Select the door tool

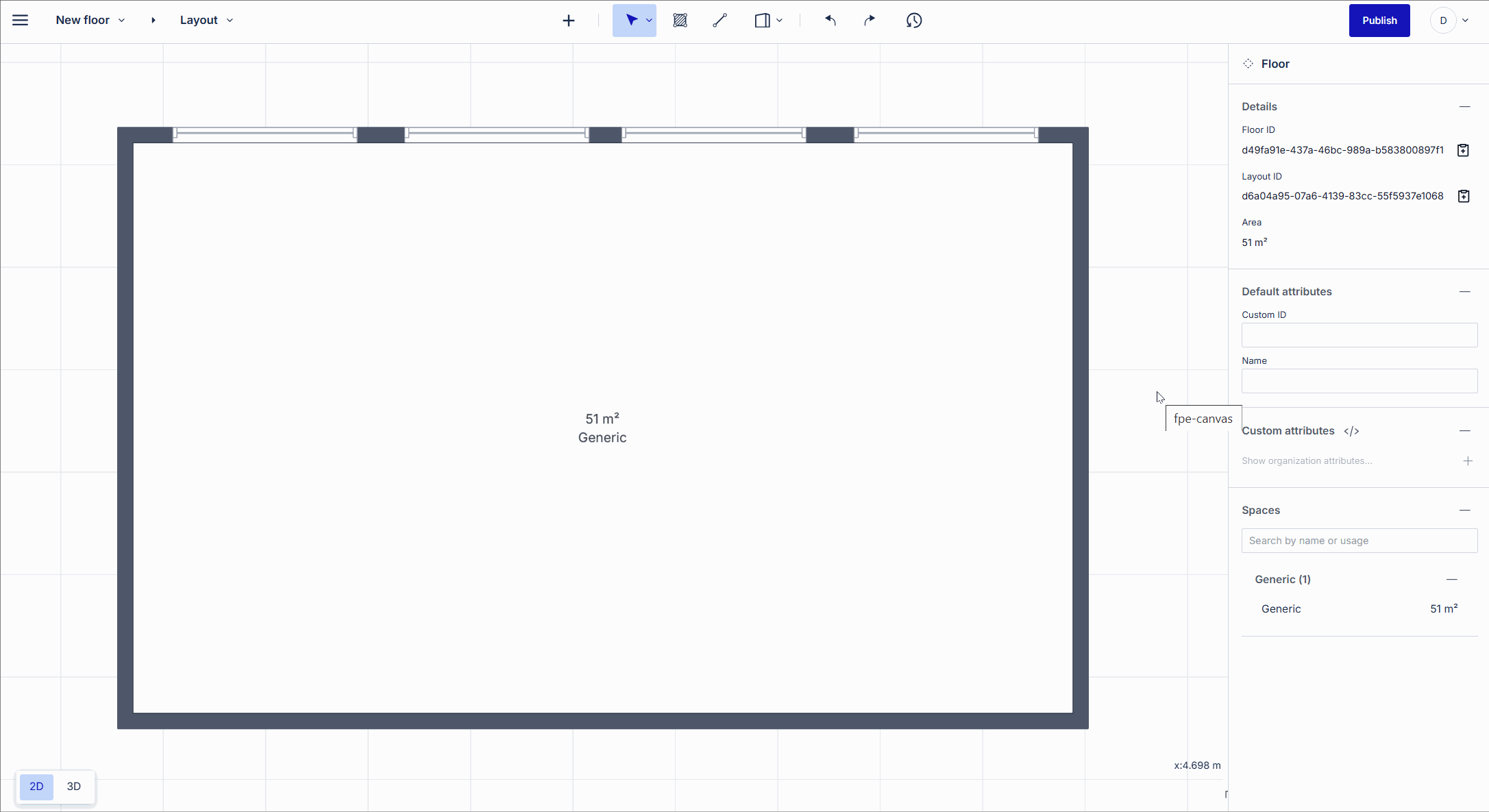[763, 20]
